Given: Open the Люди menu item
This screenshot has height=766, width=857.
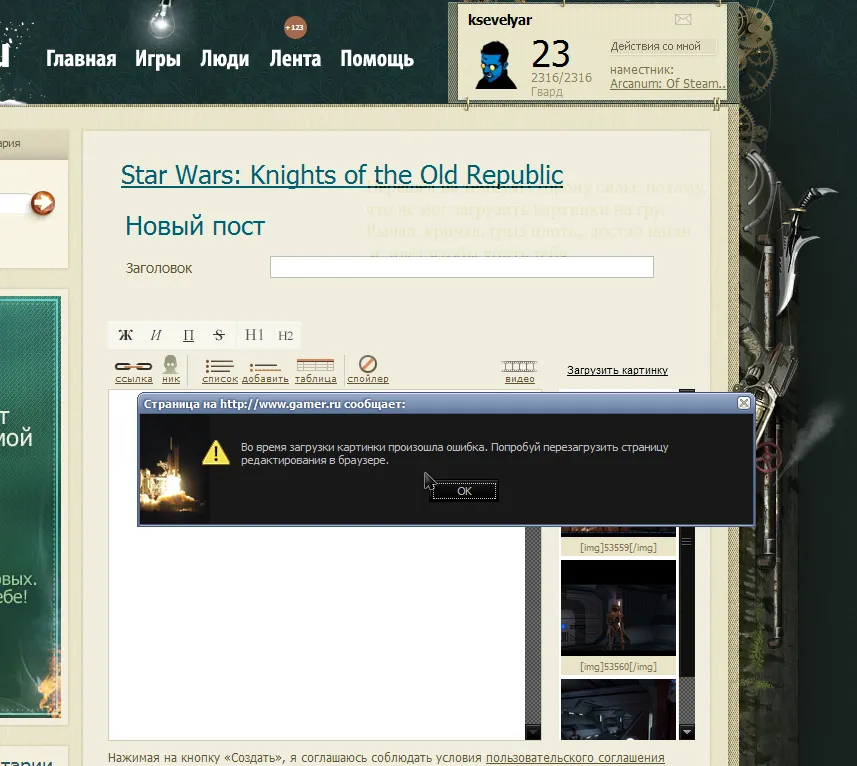Looking at the screenshot, I should click(x=225, y=58).
